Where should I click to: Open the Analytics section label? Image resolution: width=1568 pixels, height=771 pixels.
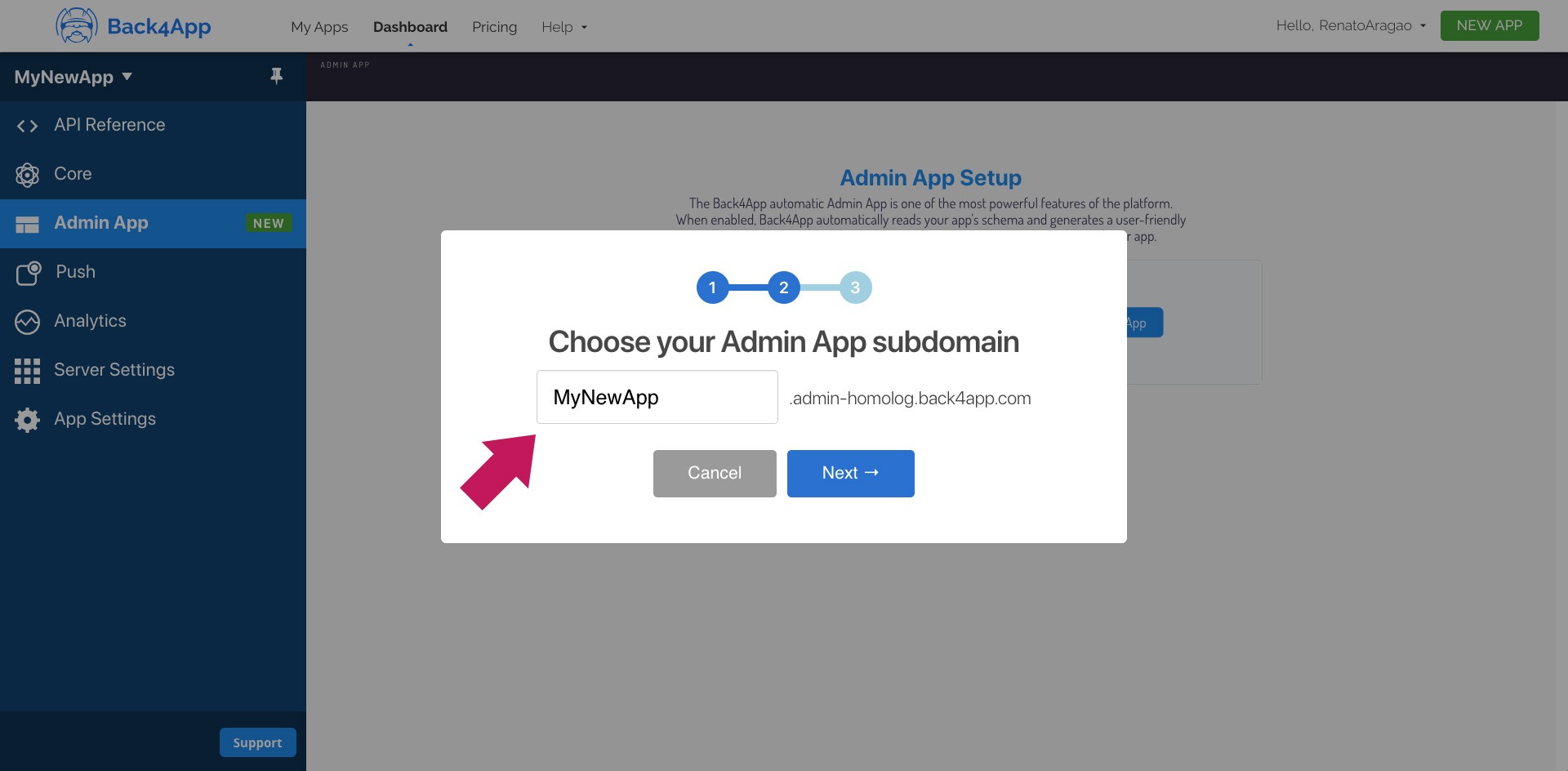click(90, 321)
